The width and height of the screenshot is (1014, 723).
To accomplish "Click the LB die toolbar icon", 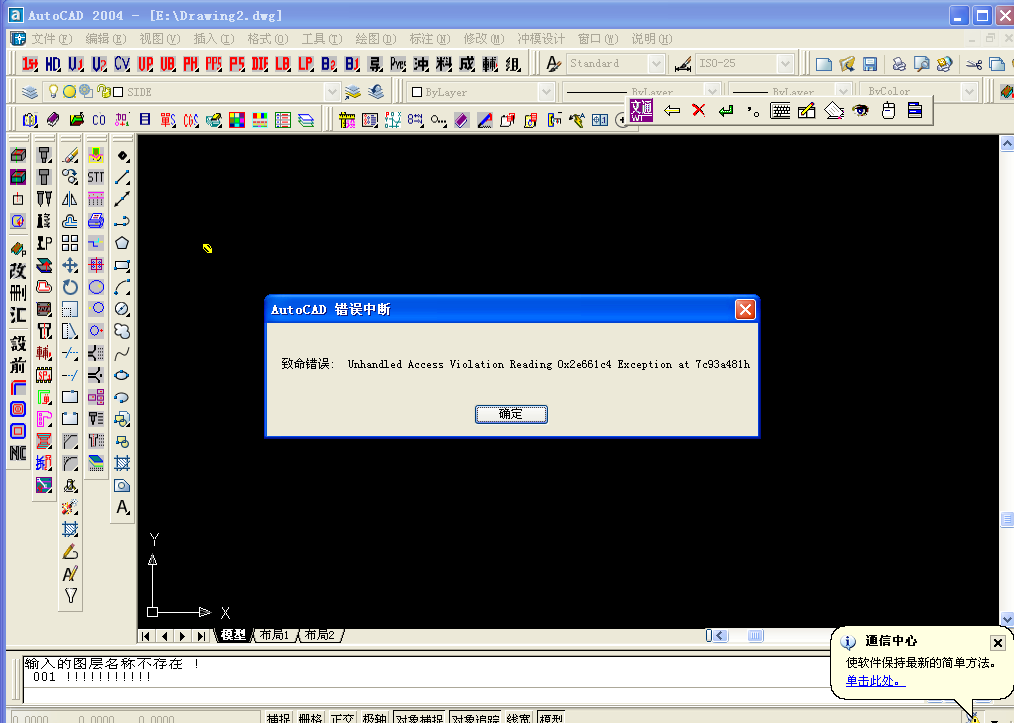I will click(283, 64).
